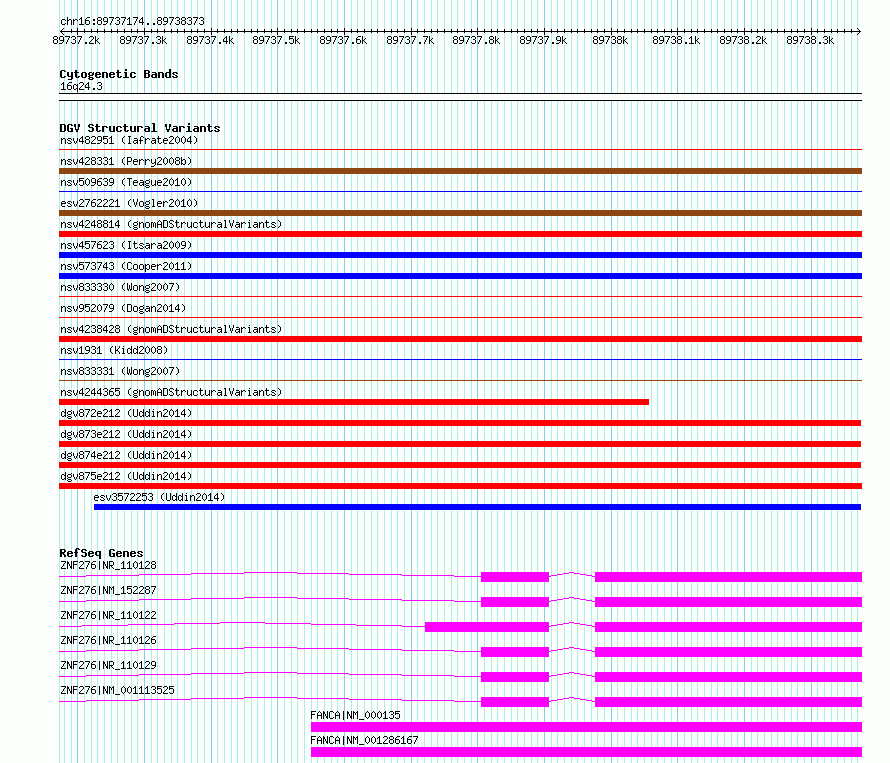Click the brown bar under nsv428331

tap(460, 171)
